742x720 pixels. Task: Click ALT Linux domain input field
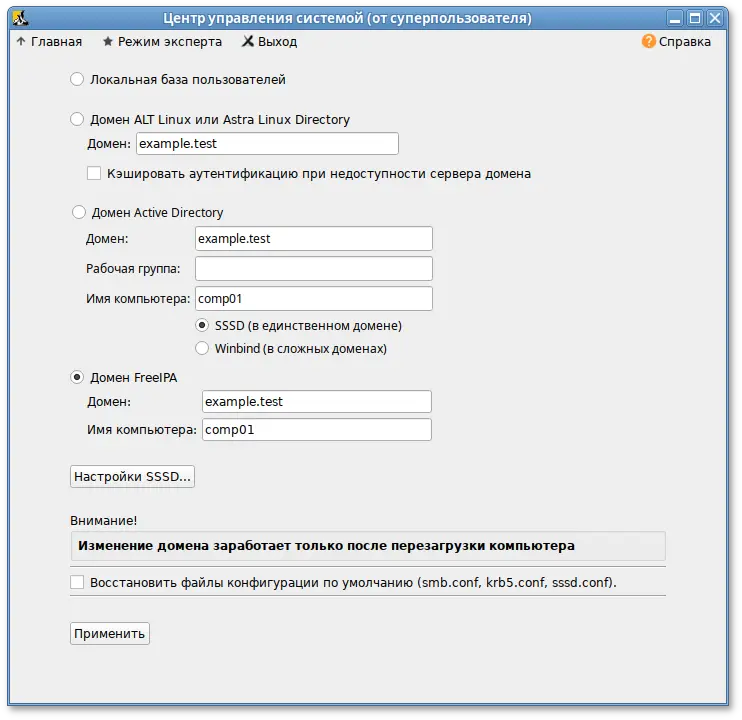click(266, 144)
